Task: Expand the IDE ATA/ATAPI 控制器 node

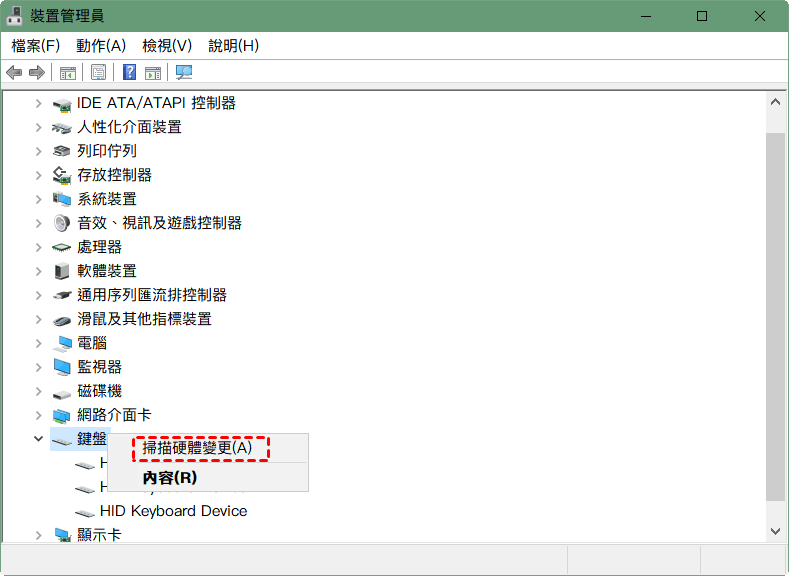Action: click(x=38, y=104)
